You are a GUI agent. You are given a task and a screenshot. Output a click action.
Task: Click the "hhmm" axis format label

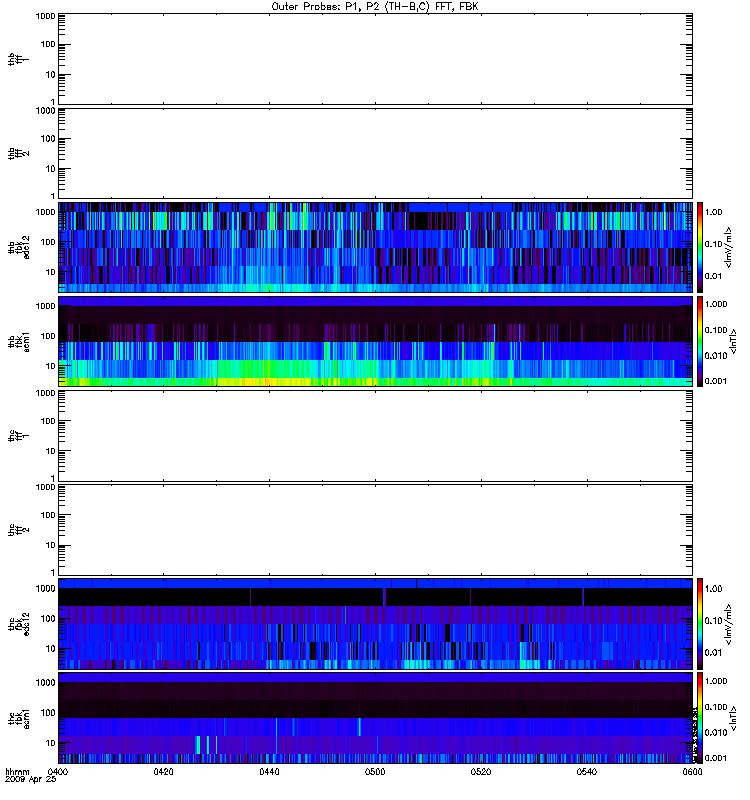(17, 772)
